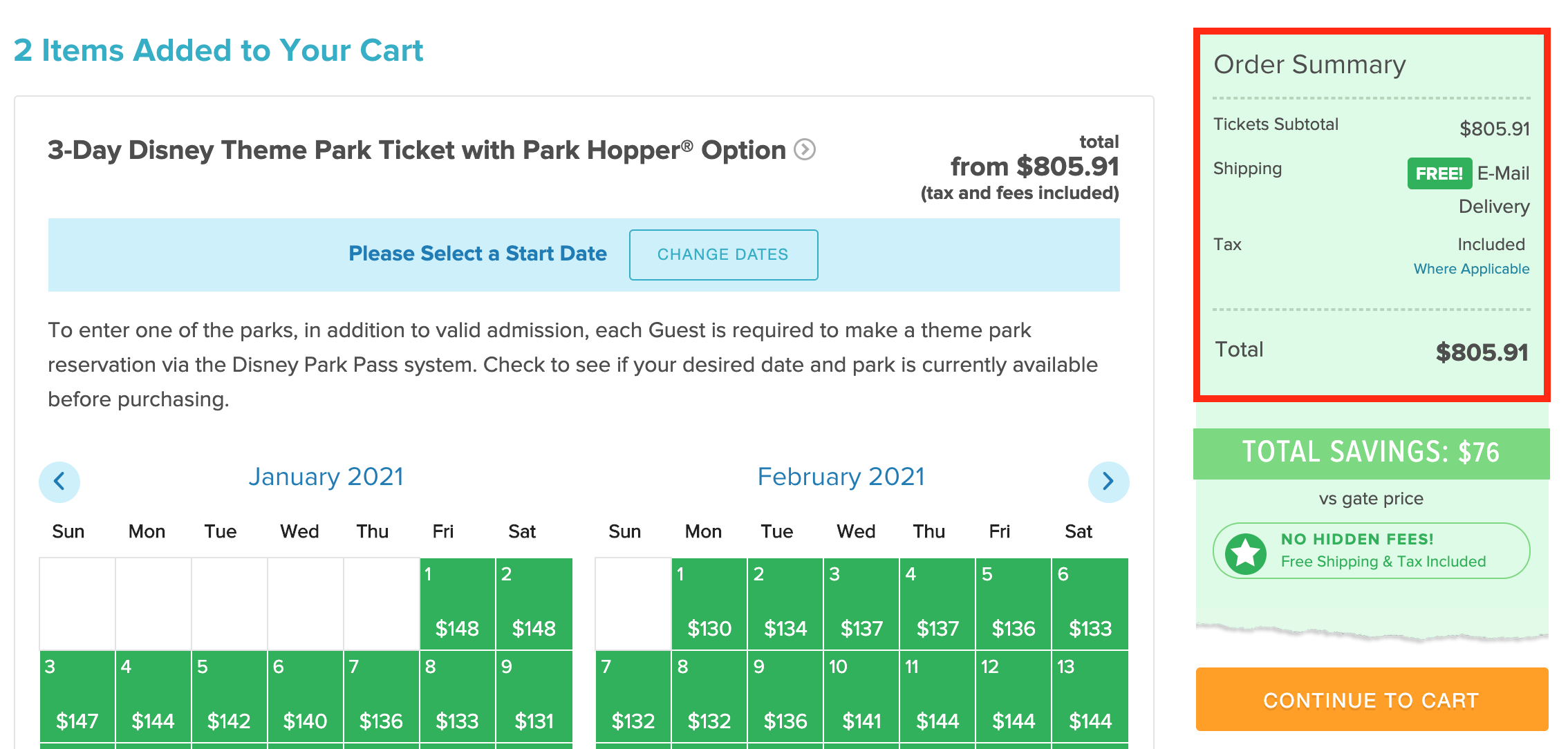
Task: Choose January 9 at $131
Action: 534,696
